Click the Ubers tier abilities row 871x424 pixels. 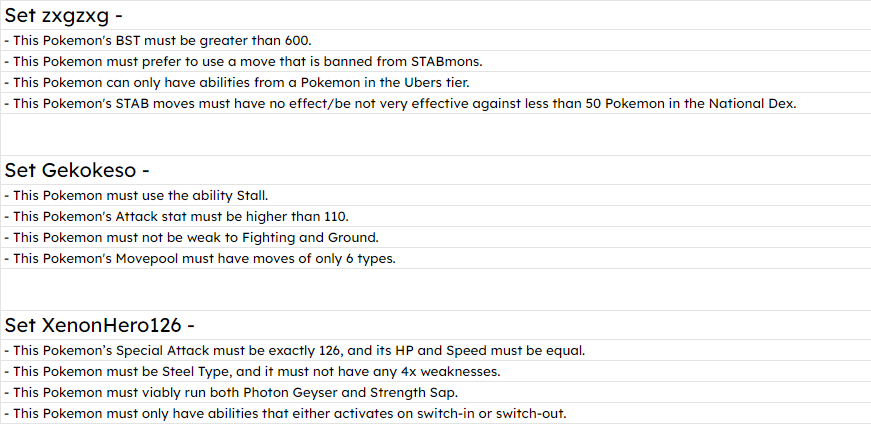click(436, 82)
